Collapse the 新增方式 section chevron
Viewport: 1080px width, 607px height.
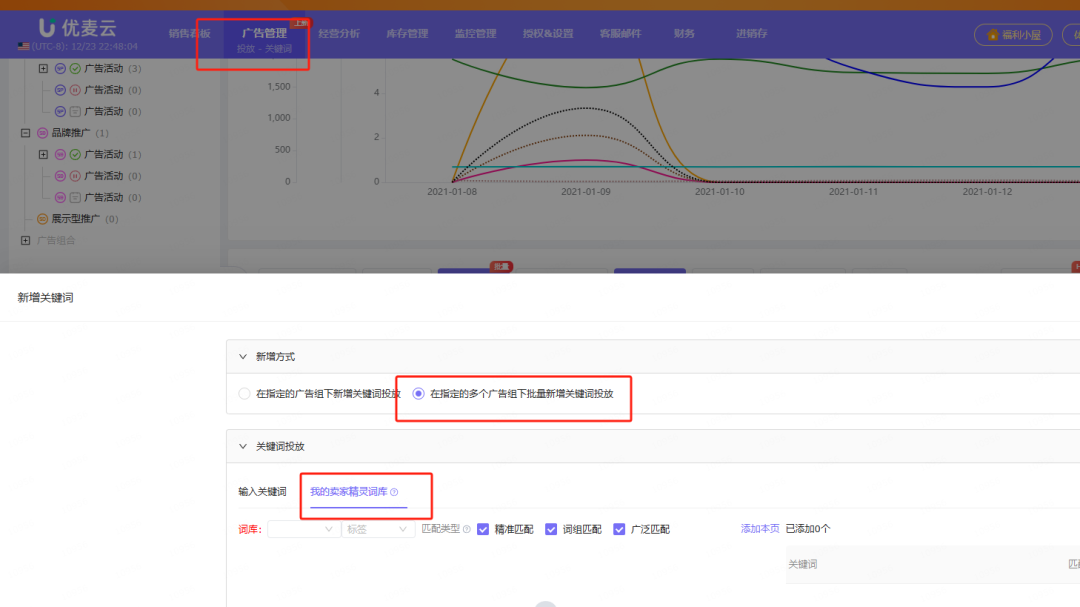click(242, 356)
